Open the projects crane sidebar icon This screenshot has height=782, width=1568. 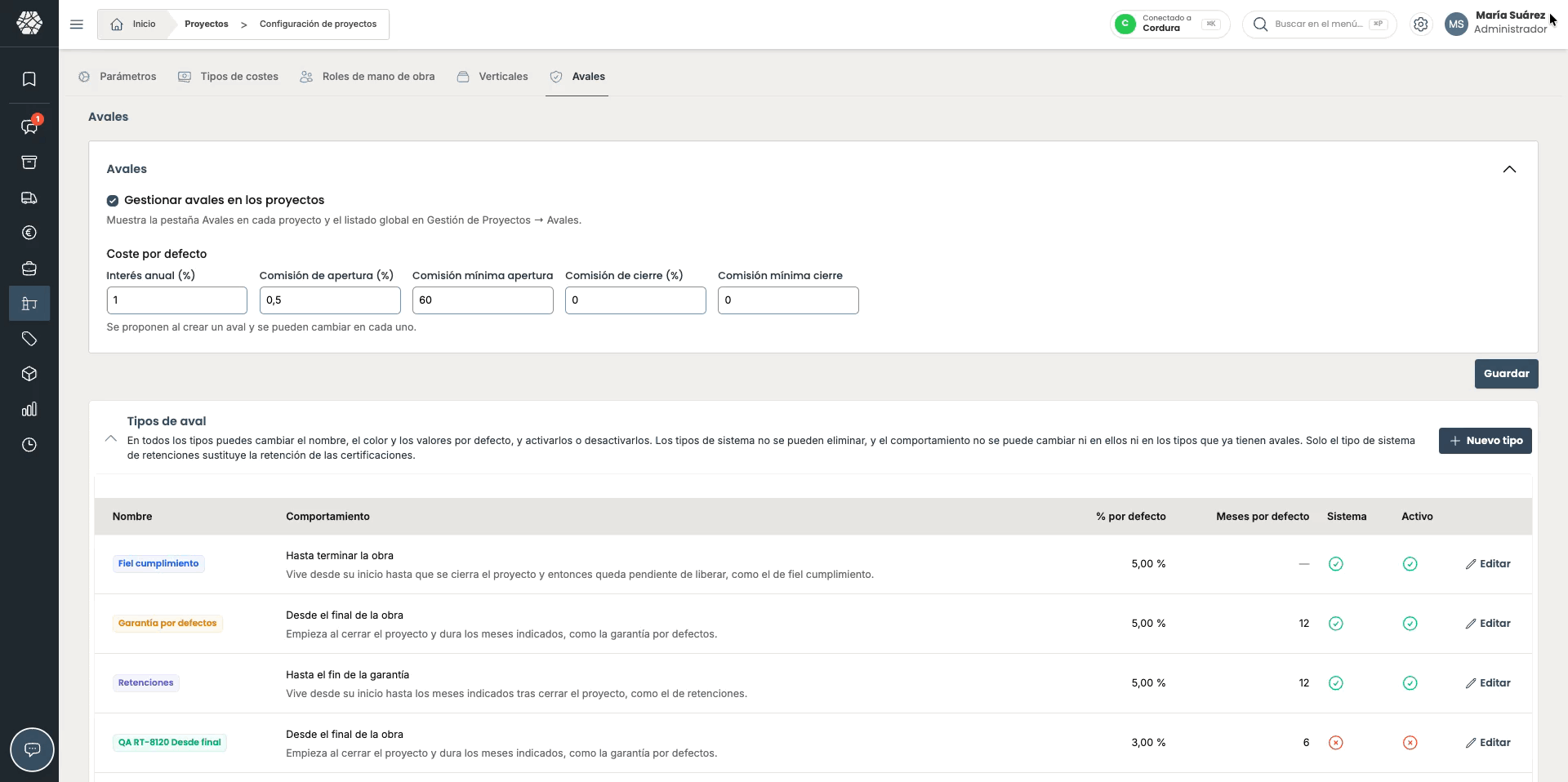[x=29, y=304]
